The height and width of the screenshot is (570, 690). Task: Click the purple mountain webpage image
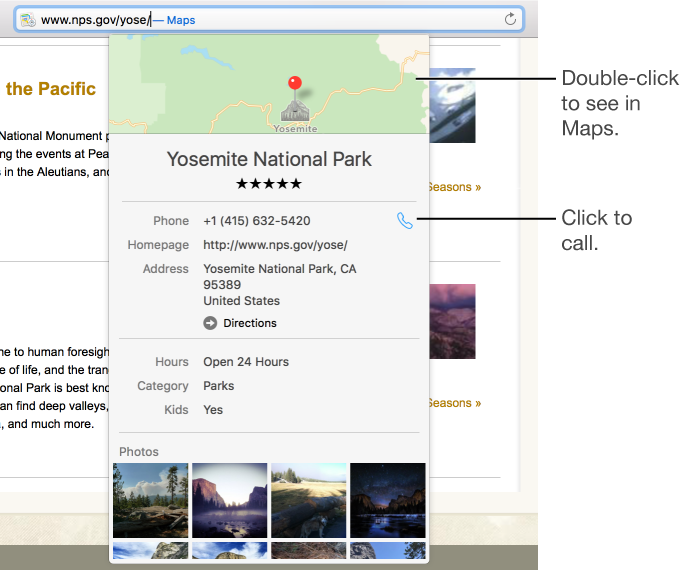point(452,321)
